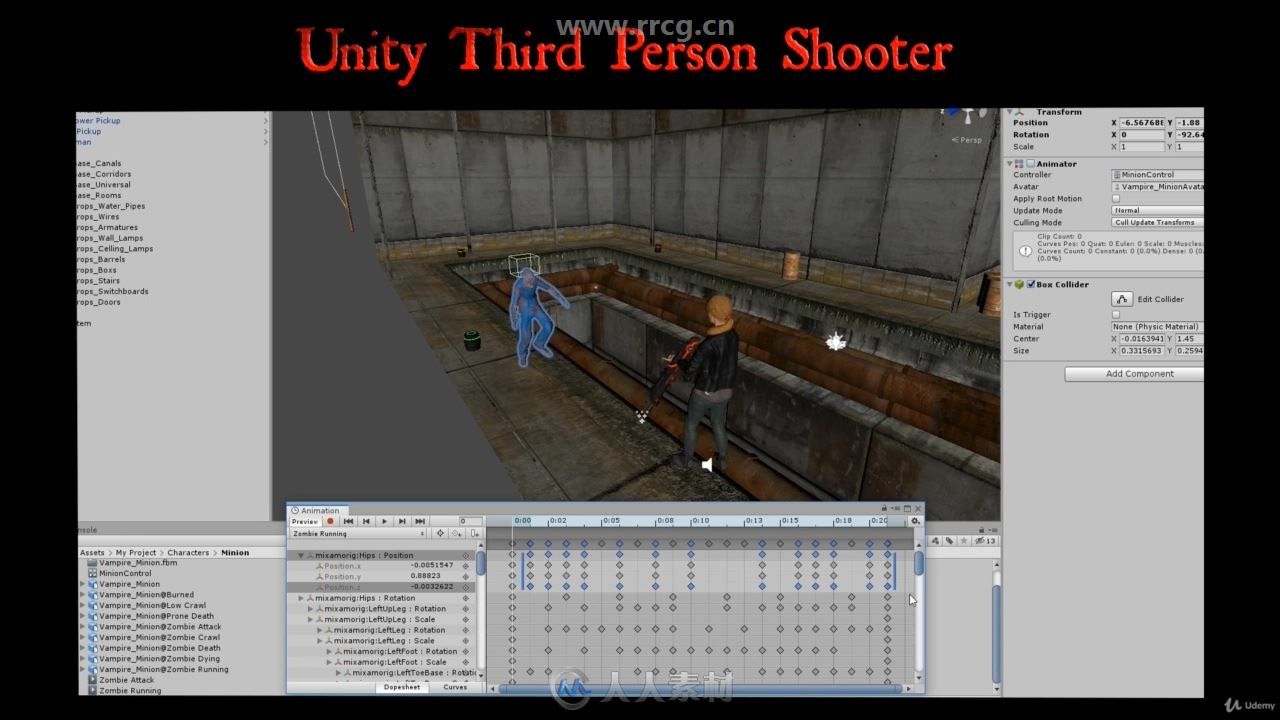Click the scene gizmo axis widget
This screenshot has height=720, width=1280.
tap(965, 115)
